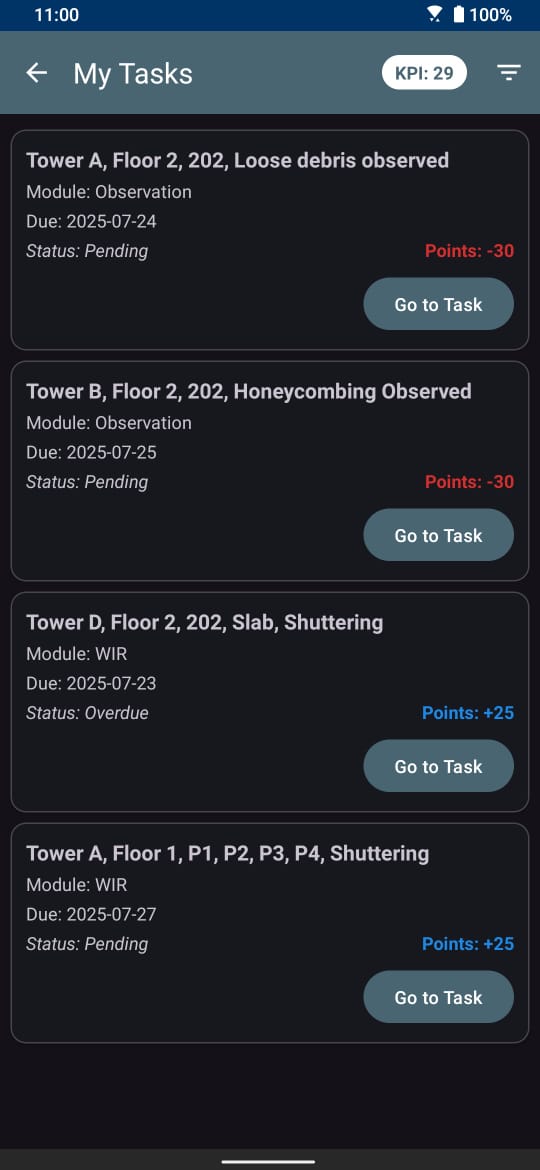540x1170 pixels.
Task: Go to Task for Loose debris observed
Action: click(x=439, y=304)
